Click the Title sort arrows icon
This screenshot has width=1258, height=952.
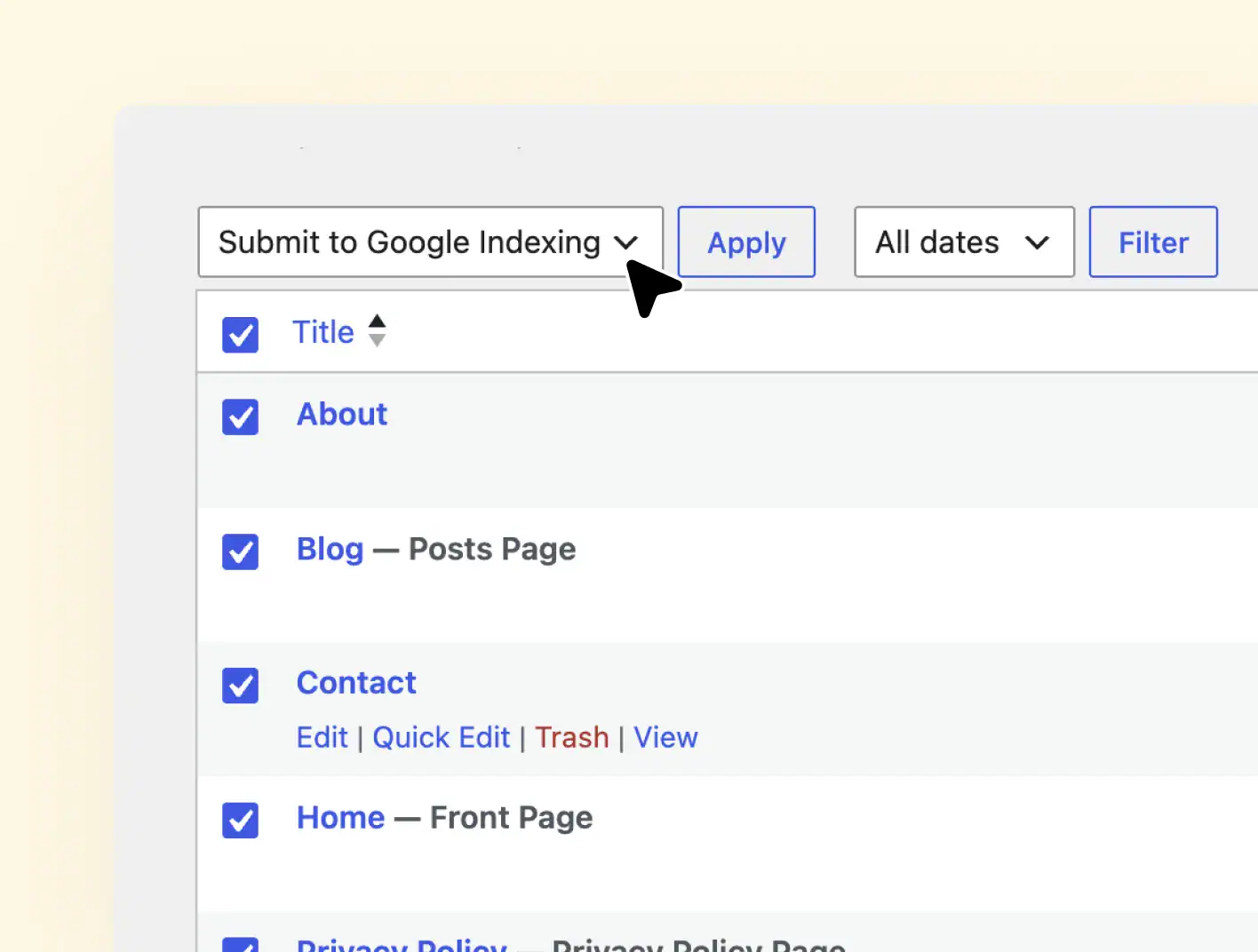[377, 330]
